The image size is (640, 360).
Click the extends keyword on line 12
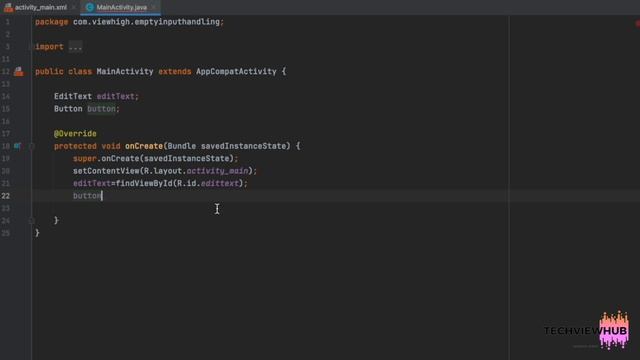tap(175, 71)
